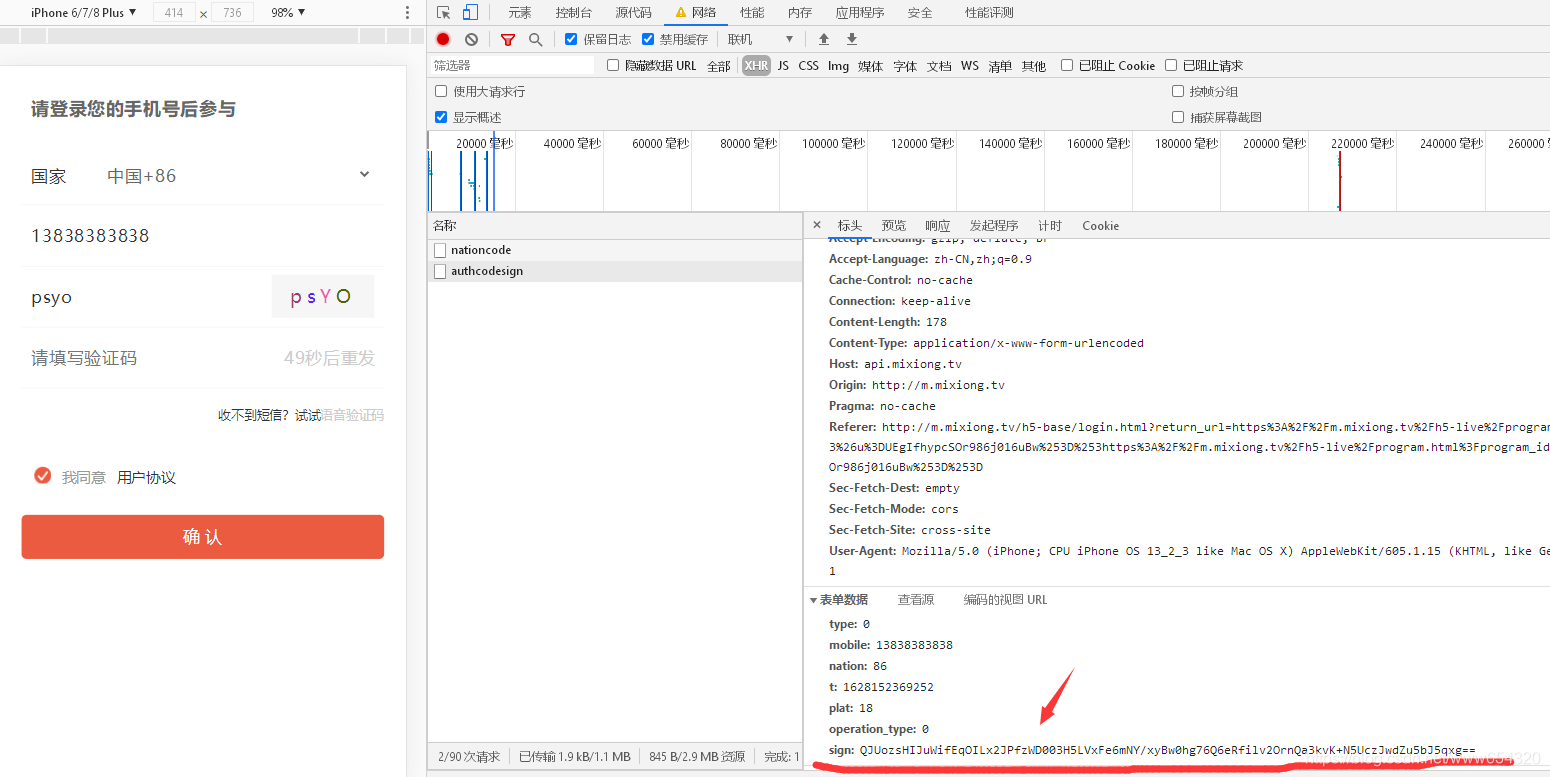Image resolution: width=1550 pixels, height=777 pixels.
Task: Open network search magnifier
Action: [x=535, y=39]
